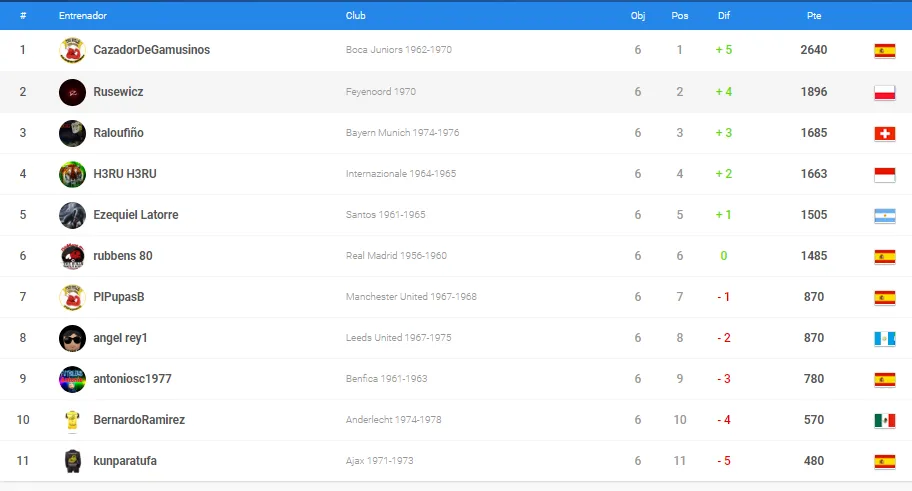The image size is (912, 491).
Task: Sort by the Pos column header
Action: (679, 16)
